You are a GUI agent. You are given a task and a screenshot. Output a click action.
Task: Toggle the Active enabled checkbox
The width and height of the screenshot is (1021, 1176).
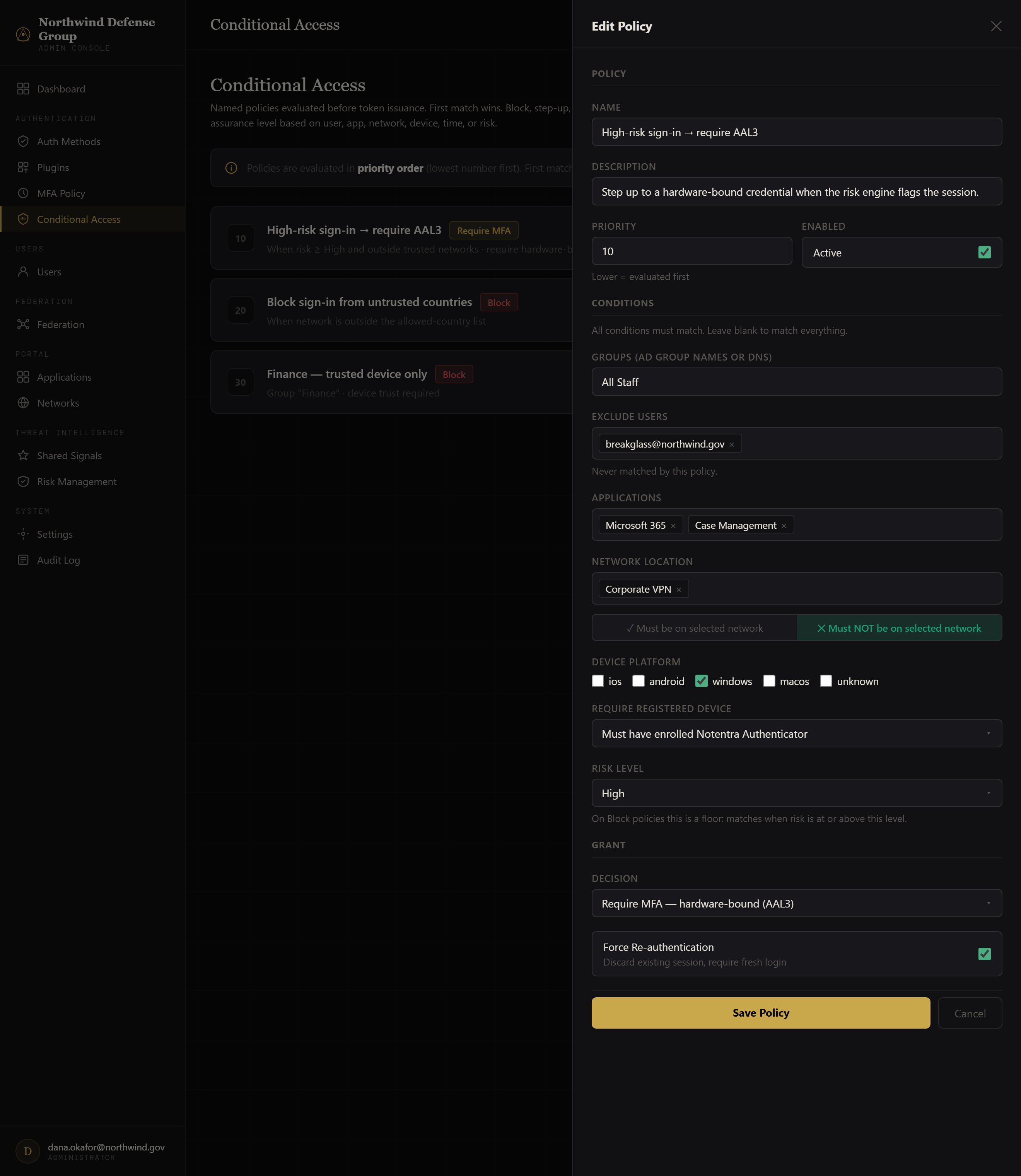click(984, 252)
